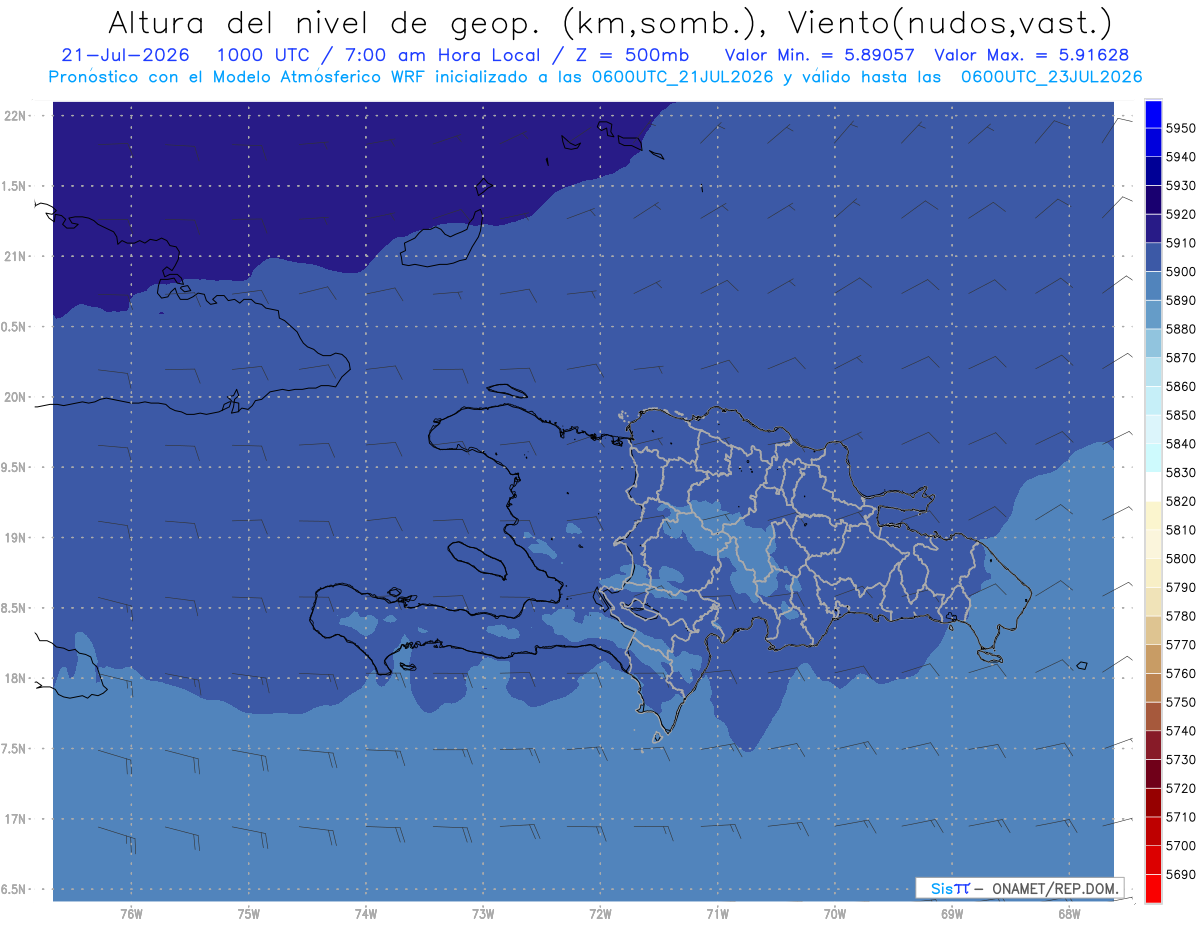Click the "71W" longitude axis label
This screenshot has width=1200, height=927.
[x=717, y=914]
